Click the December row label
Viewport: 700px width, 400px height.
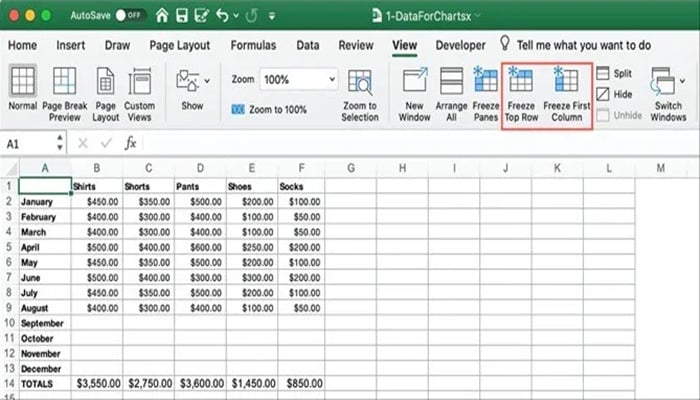[x=45, y=368]
